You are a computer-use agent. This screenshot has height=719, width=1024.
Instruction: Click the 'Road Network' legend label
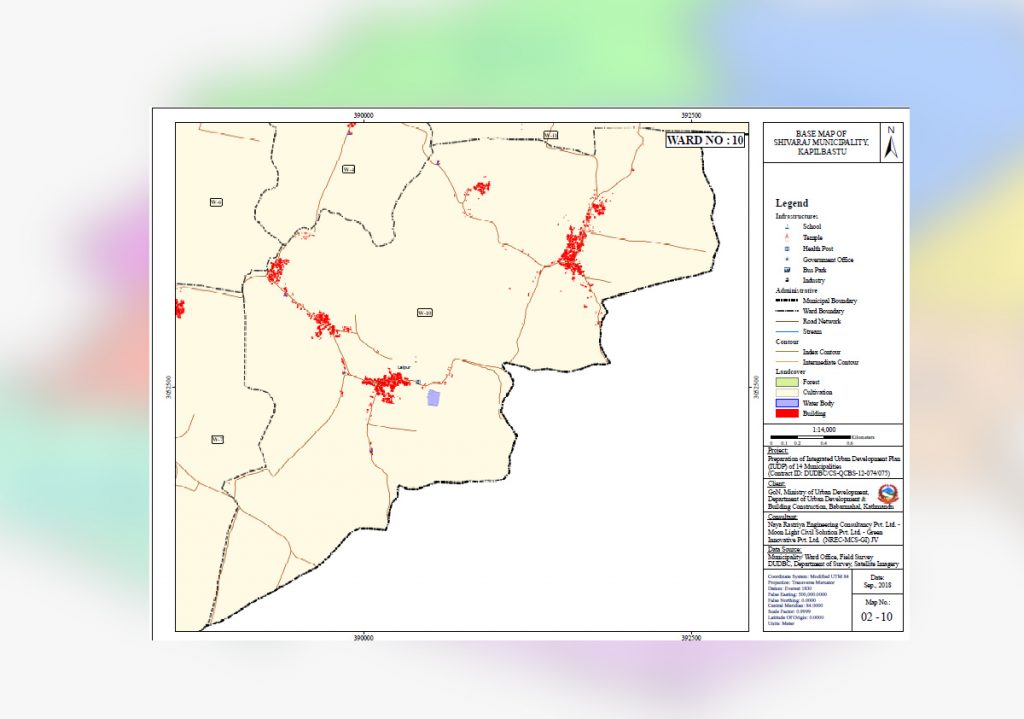click(x=822, y=321)
